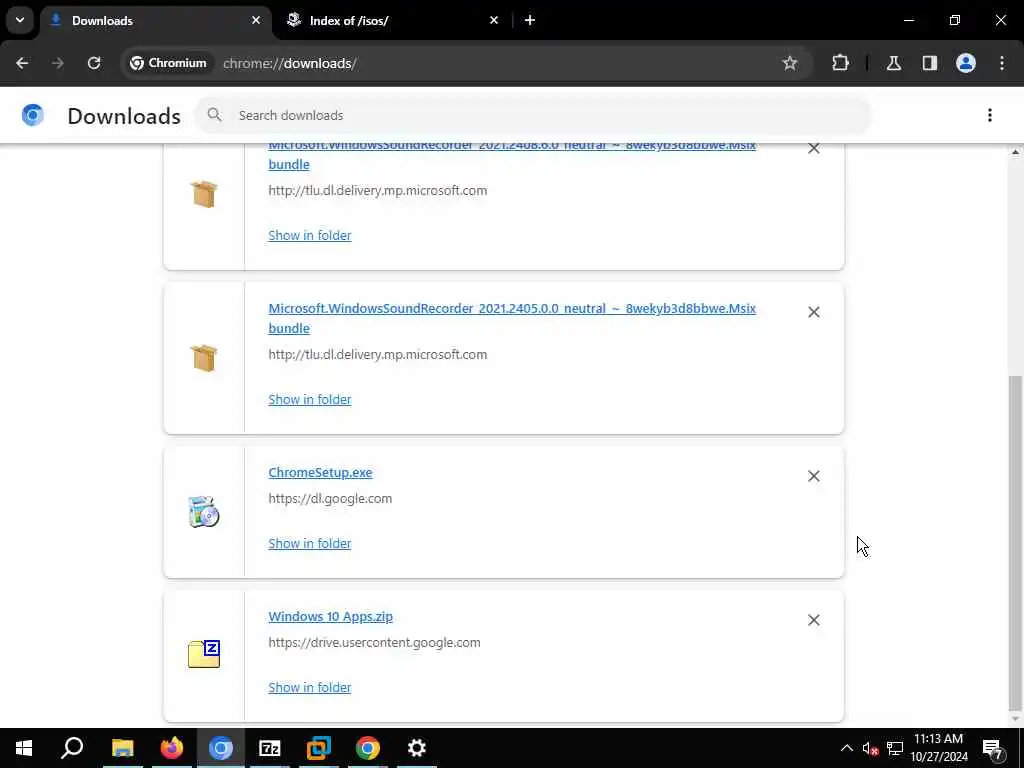Screen dimensions: 1024x768
Task: Remove SoundRecorder 2021.2405 entry from list
Action: point(814,312)
